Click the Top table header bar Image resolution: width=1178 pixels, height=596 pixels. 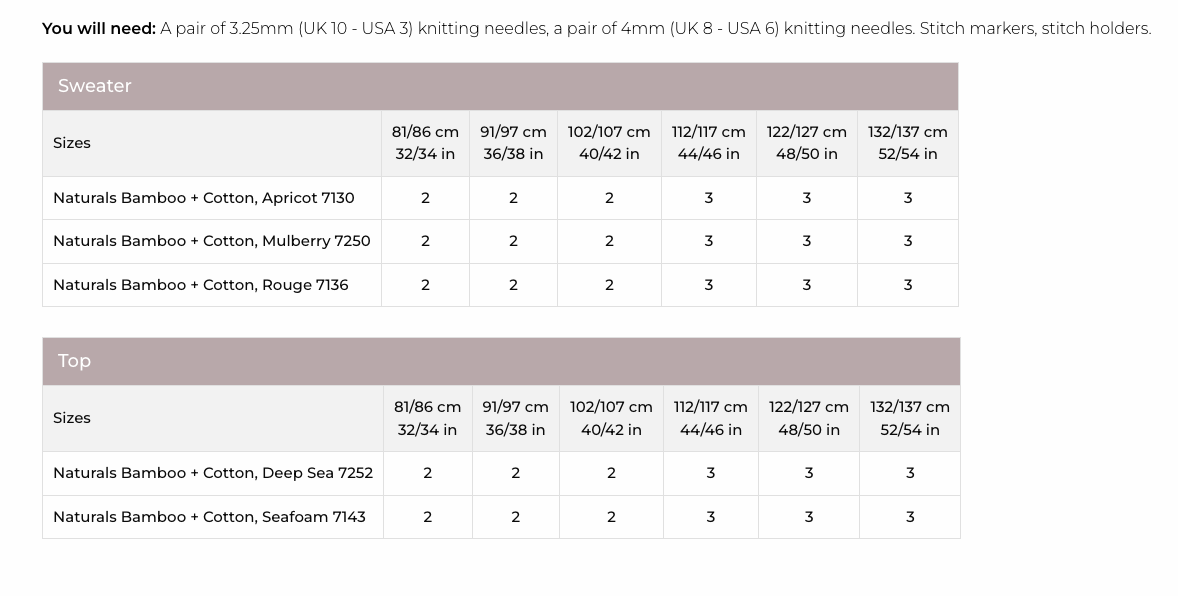500,361
